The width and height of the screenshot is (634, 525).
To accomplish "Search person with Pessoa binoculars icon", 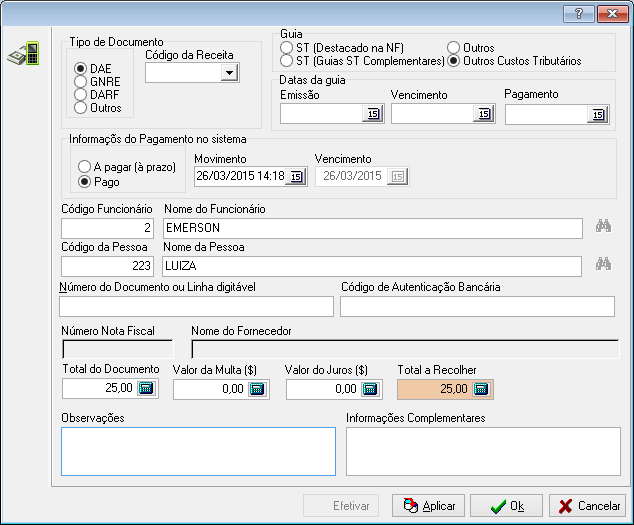I will point(603,265).
